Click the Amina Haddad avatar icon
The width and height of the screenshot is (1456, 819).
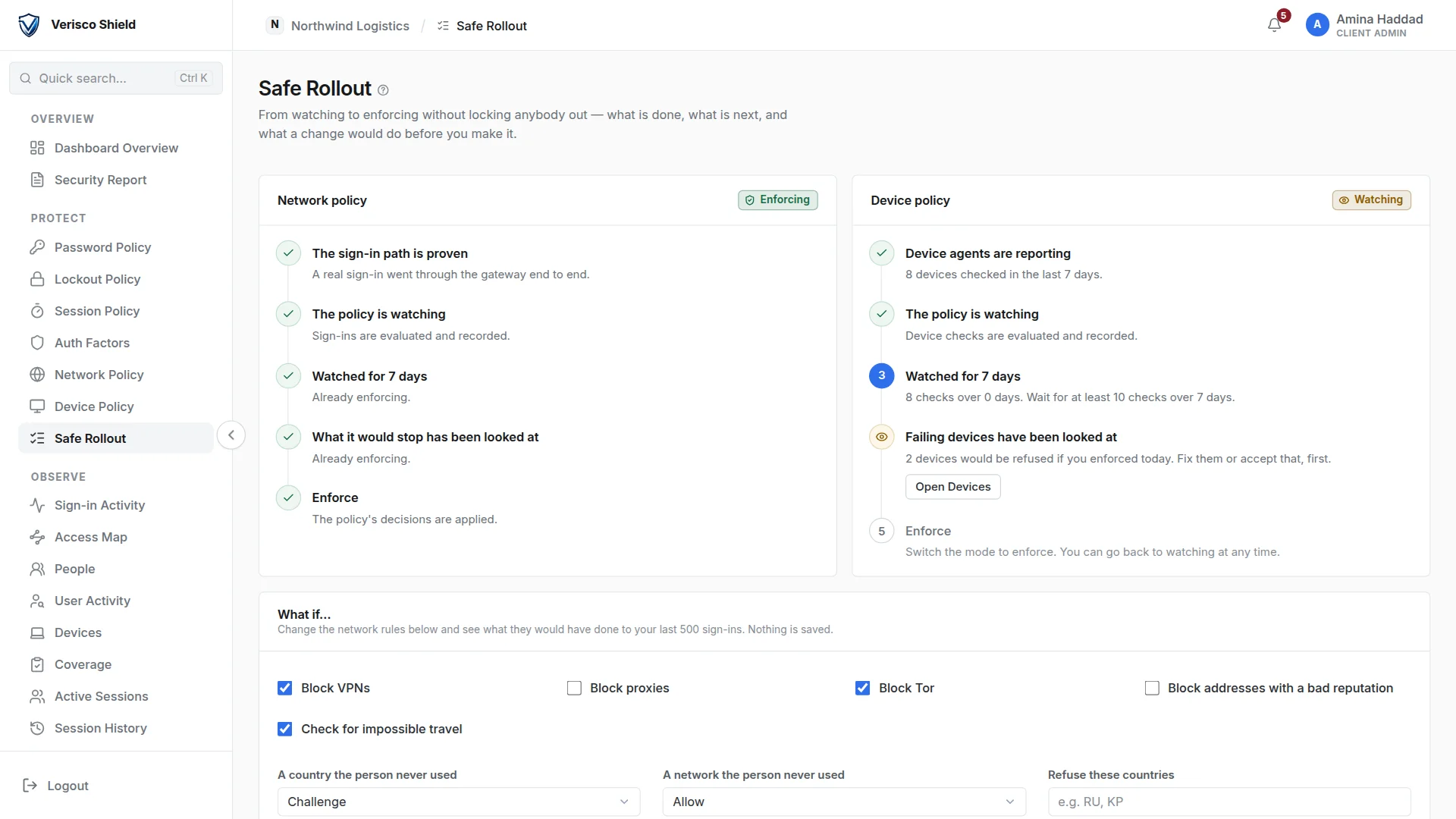coord(1317,25)
